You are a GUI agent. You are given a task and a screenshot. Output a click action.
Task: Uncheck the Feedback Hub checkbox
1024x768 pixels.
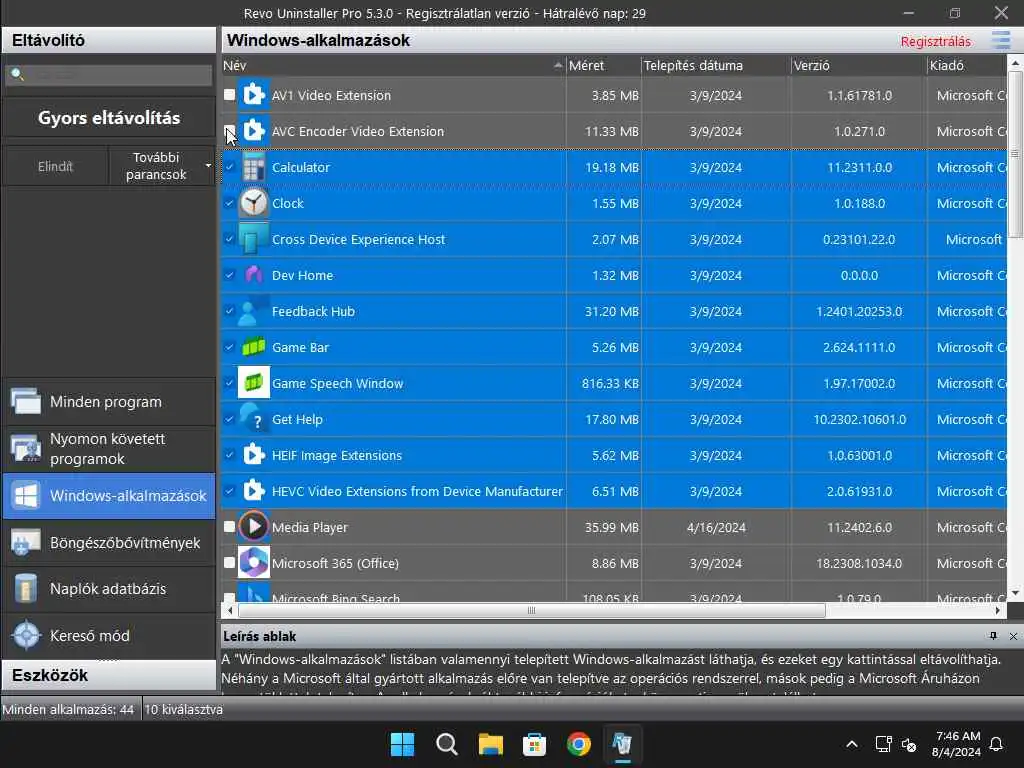tap(229, 311)
